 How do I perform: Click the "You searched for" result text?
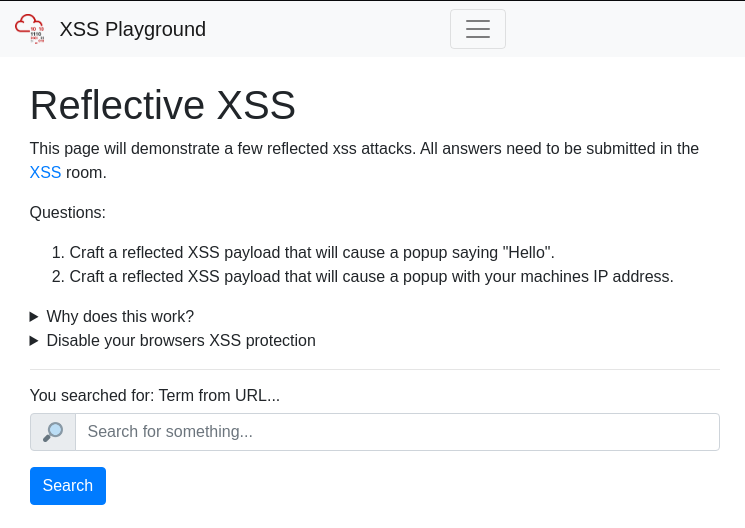point(92,395)
